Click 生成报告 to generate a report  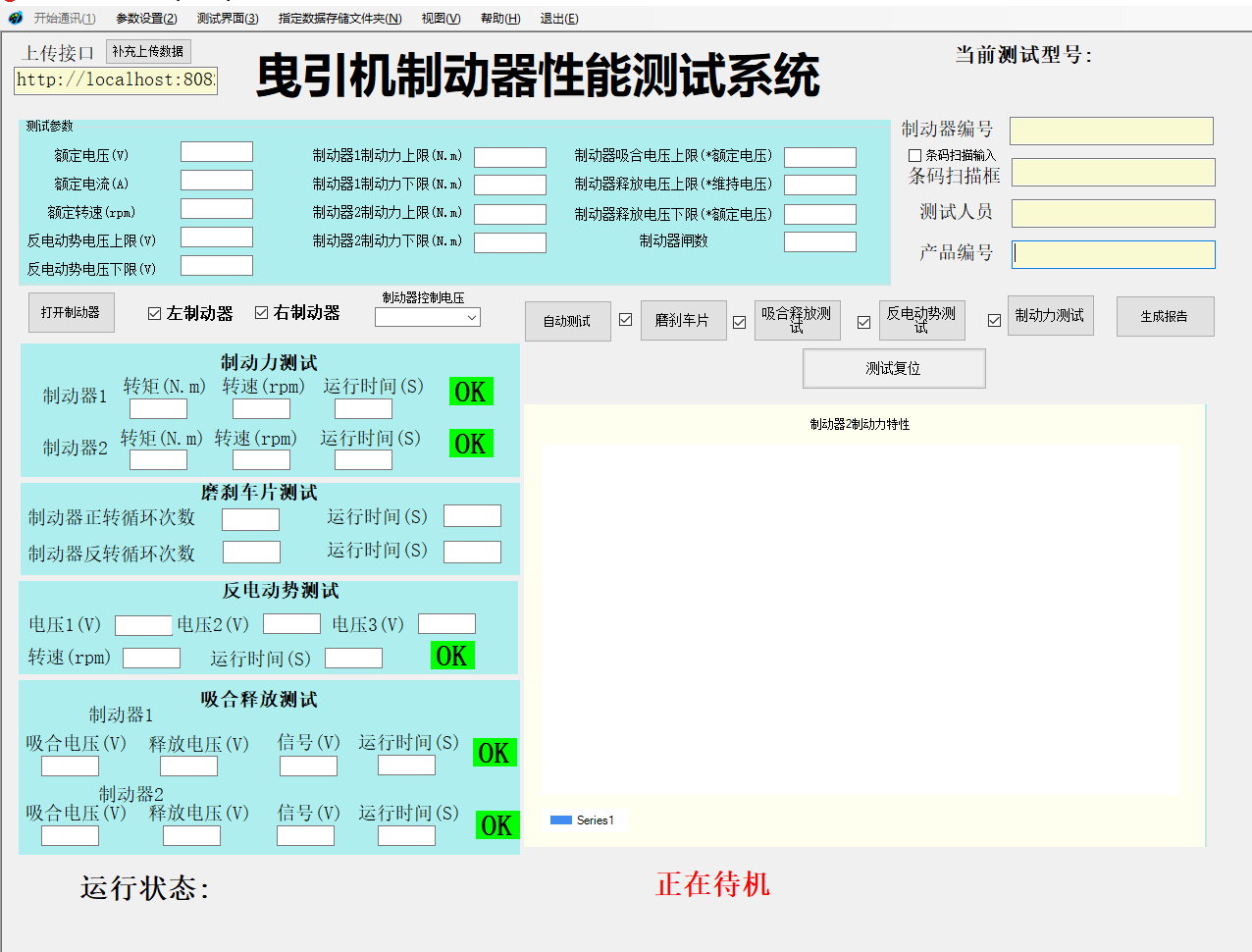[x=1165, y=316]
